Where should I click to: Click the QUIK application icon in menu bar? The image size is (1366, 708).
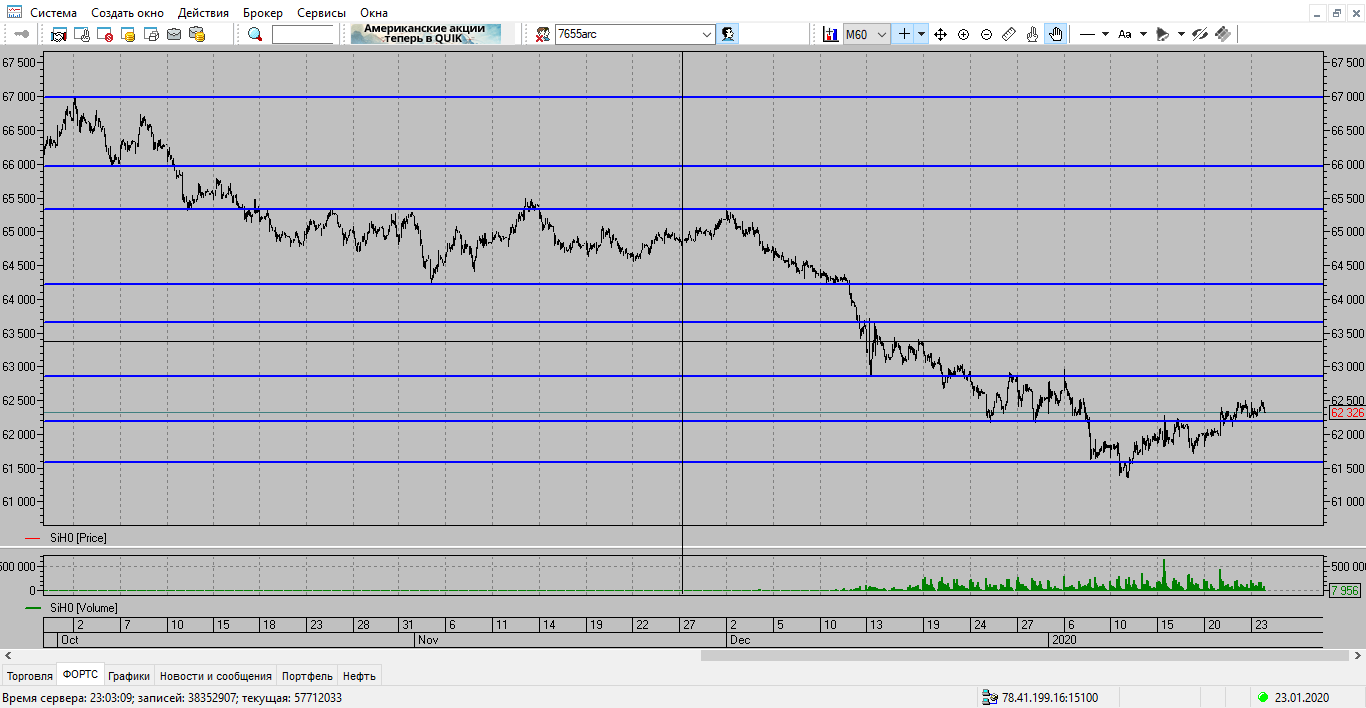click(14, 13)
